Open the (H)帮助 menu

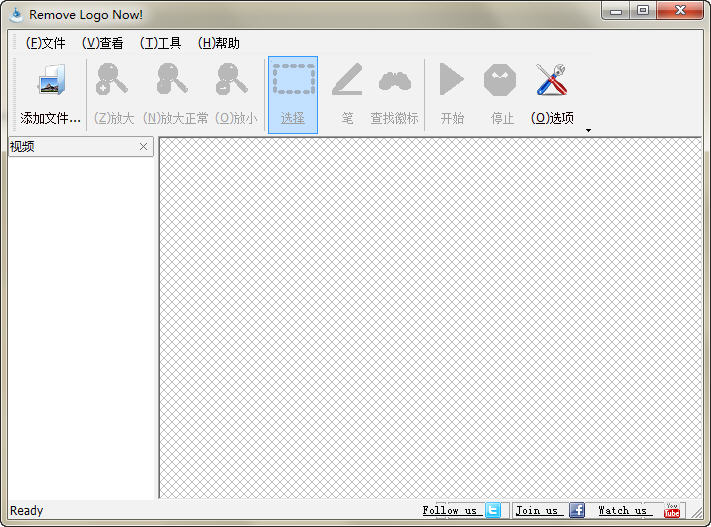[219, 43]
